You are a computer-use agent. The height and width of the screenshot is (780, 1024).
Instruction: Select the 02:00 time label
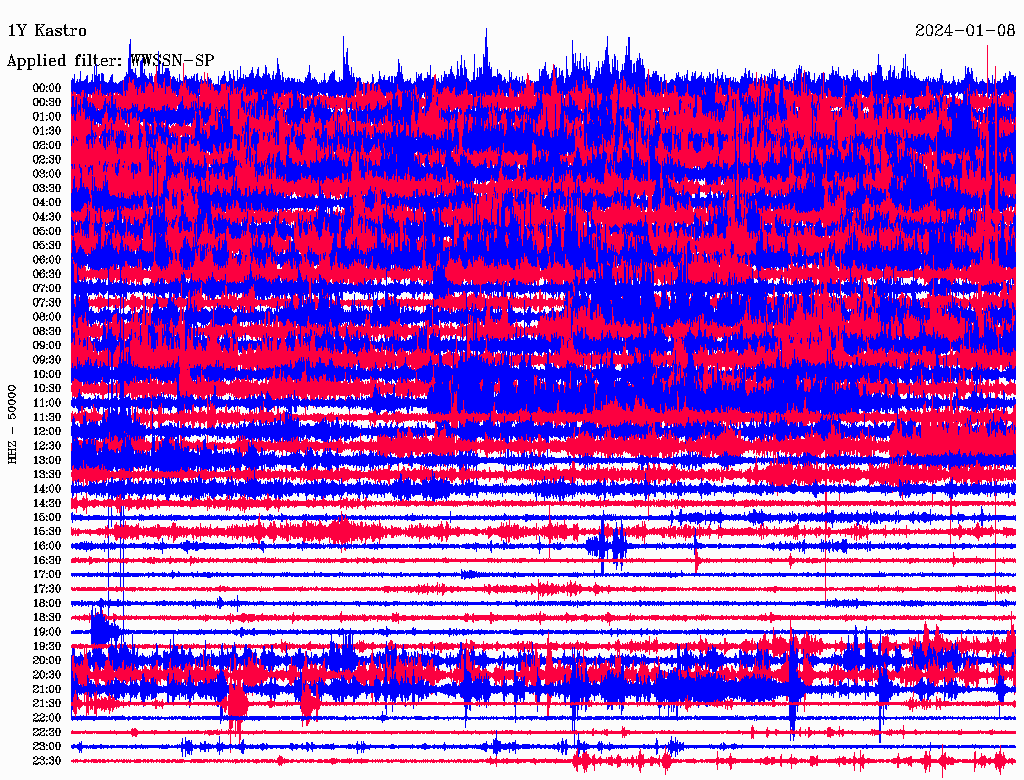[47, 146]
